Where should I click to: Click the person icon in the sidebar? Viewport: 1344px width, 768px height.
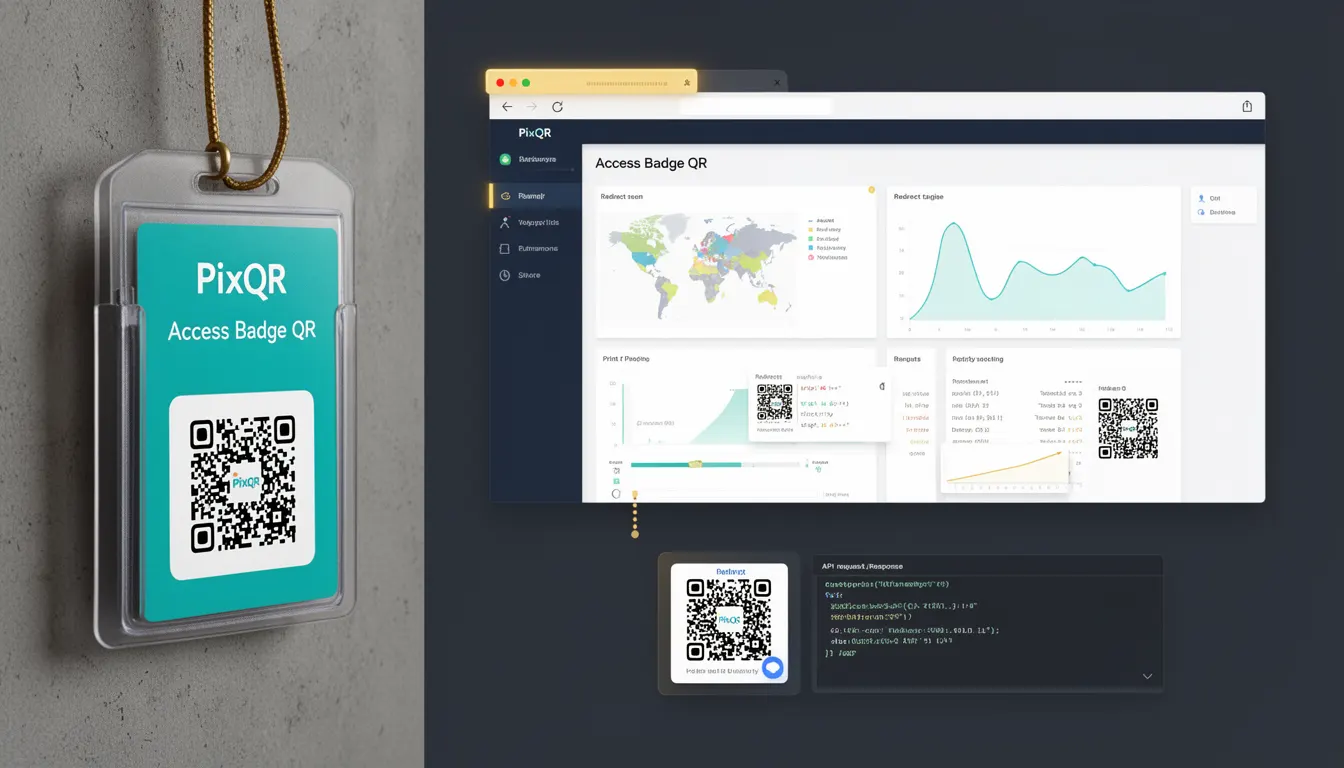tap(505, 223)
